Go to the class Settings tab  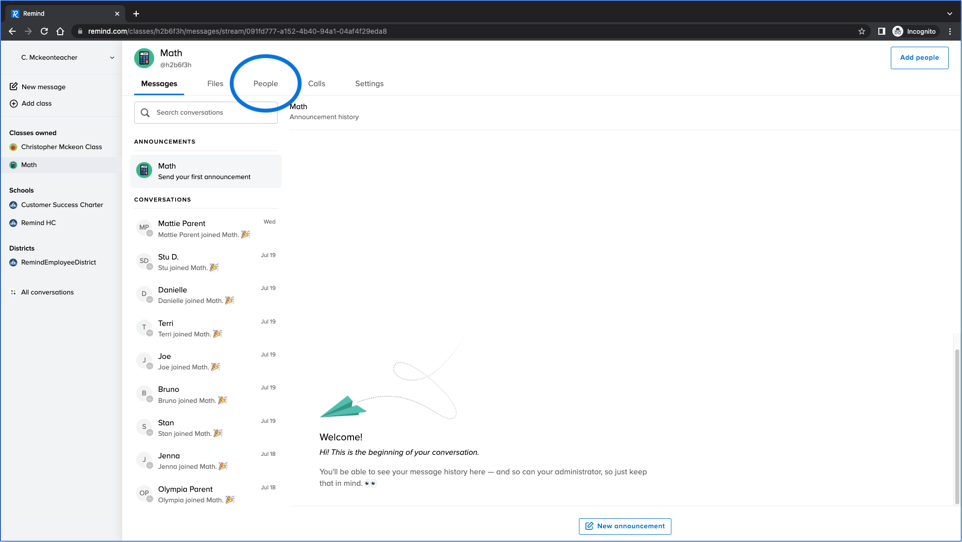click(x=369, y=84)
